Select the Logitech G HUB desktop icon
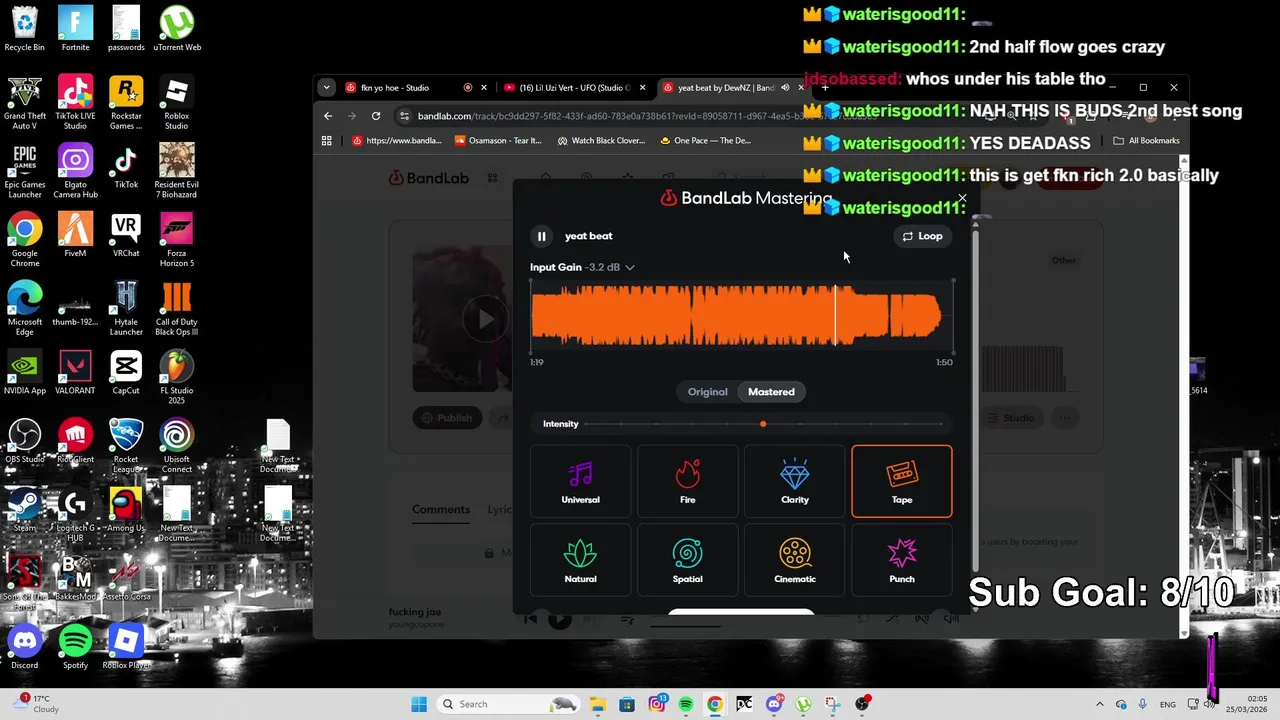 (x=75, y=514)
